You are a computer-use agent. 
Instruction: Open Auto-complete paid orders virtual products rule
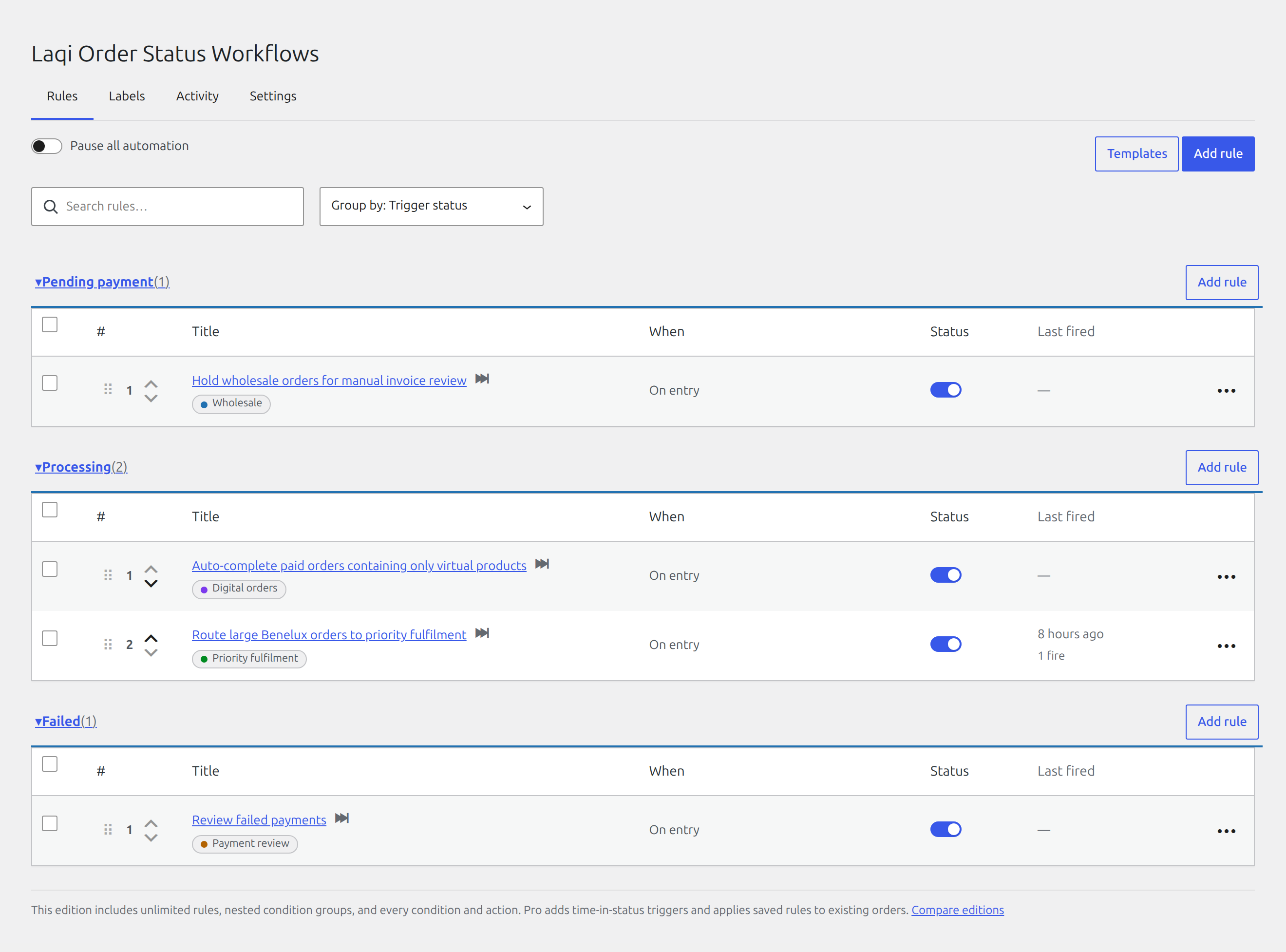(359, 565)
